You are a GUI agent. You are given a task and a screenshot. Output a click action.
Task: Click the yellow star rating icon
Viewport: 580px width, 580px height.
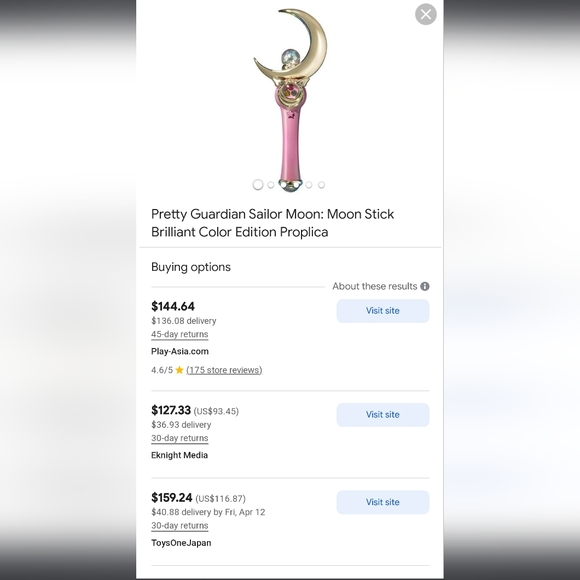point(179,370)
